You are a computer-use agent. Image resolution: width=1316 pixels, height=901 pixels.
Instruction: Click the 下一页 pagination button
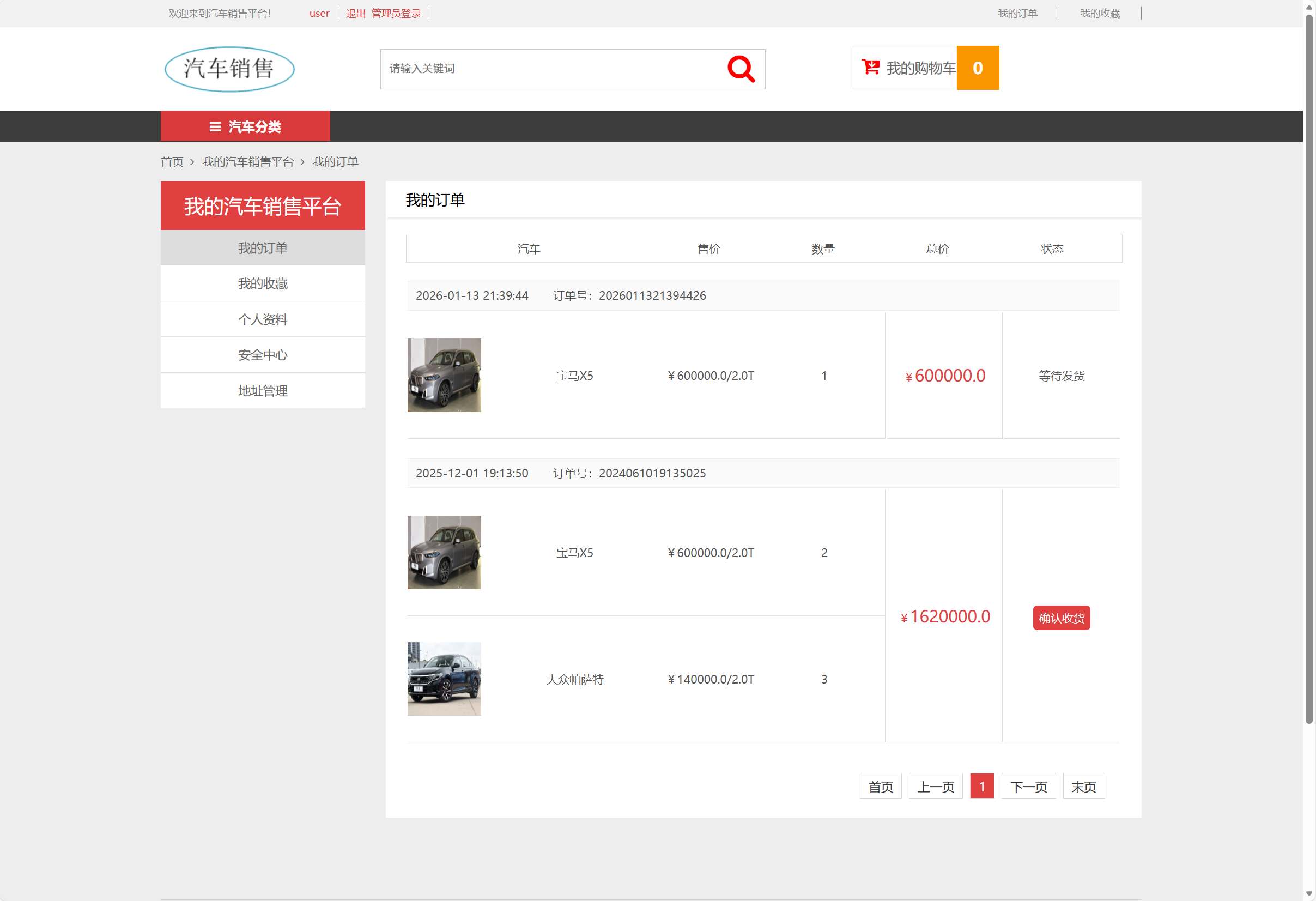tap(1028, 786)
